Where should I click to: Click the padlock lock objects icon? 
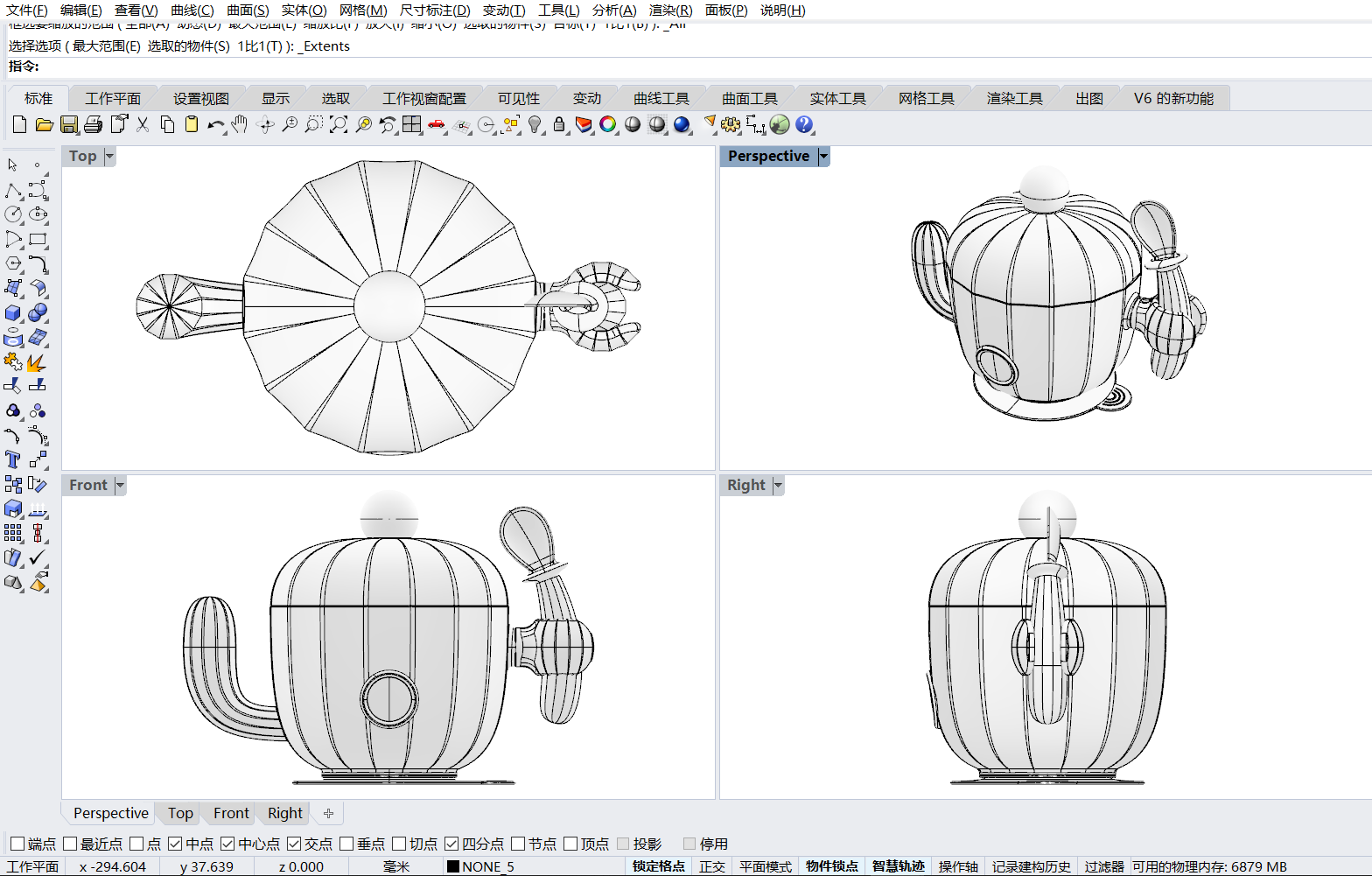pos(559,125)
